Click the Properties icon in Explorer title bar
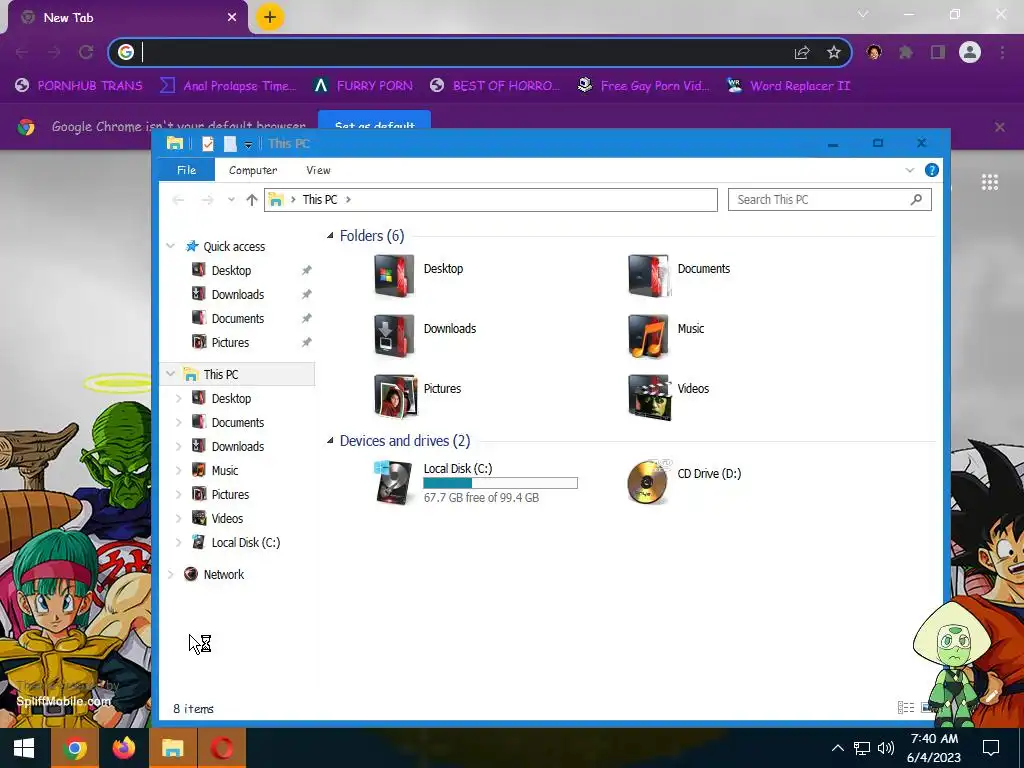Viewport: 1024px width, 768px height. (208, 143)
